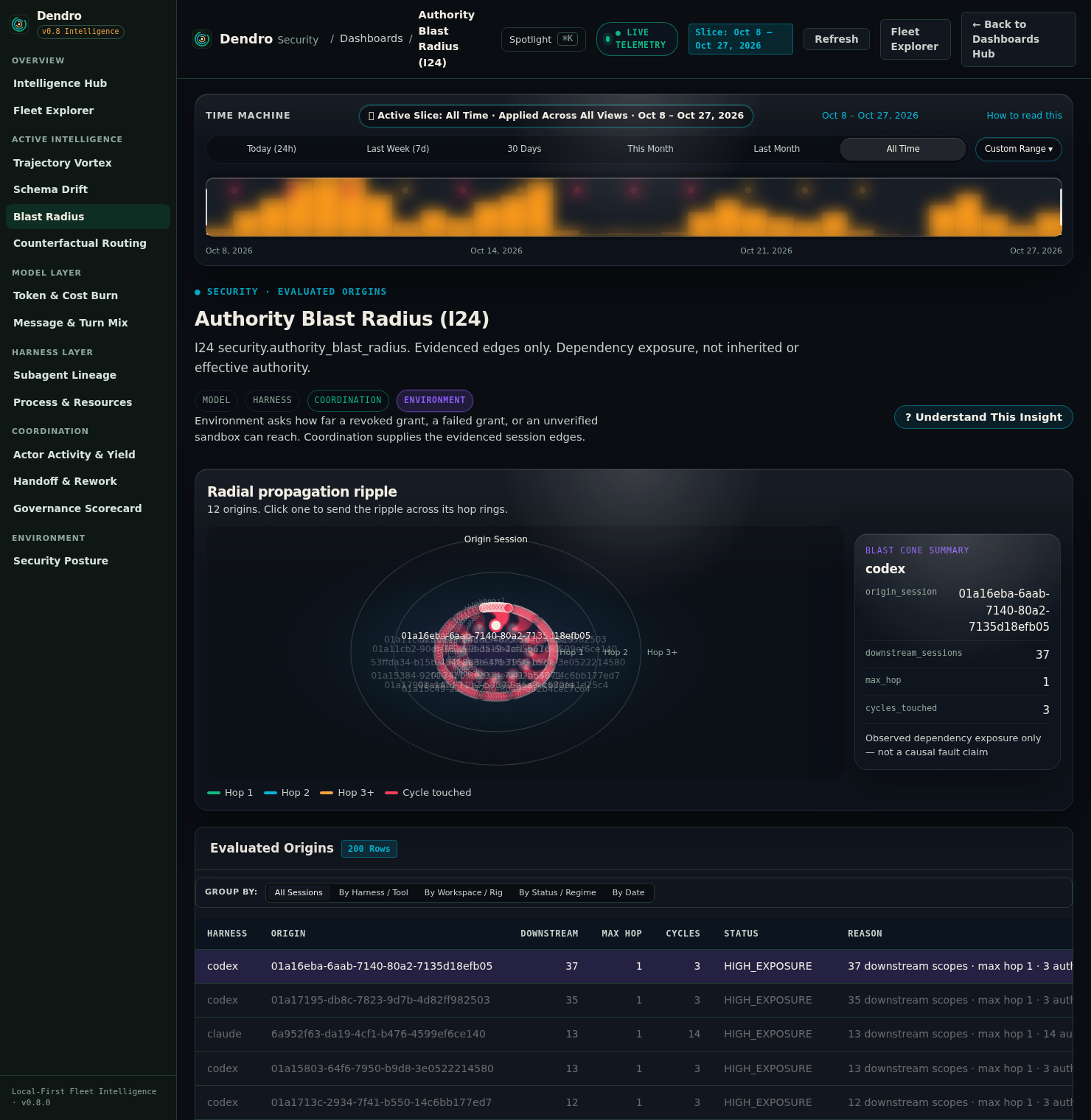Click the Slice Oct 8 – Oct 27 selector
This screenshot has height=1120, width=1091.
740,39
